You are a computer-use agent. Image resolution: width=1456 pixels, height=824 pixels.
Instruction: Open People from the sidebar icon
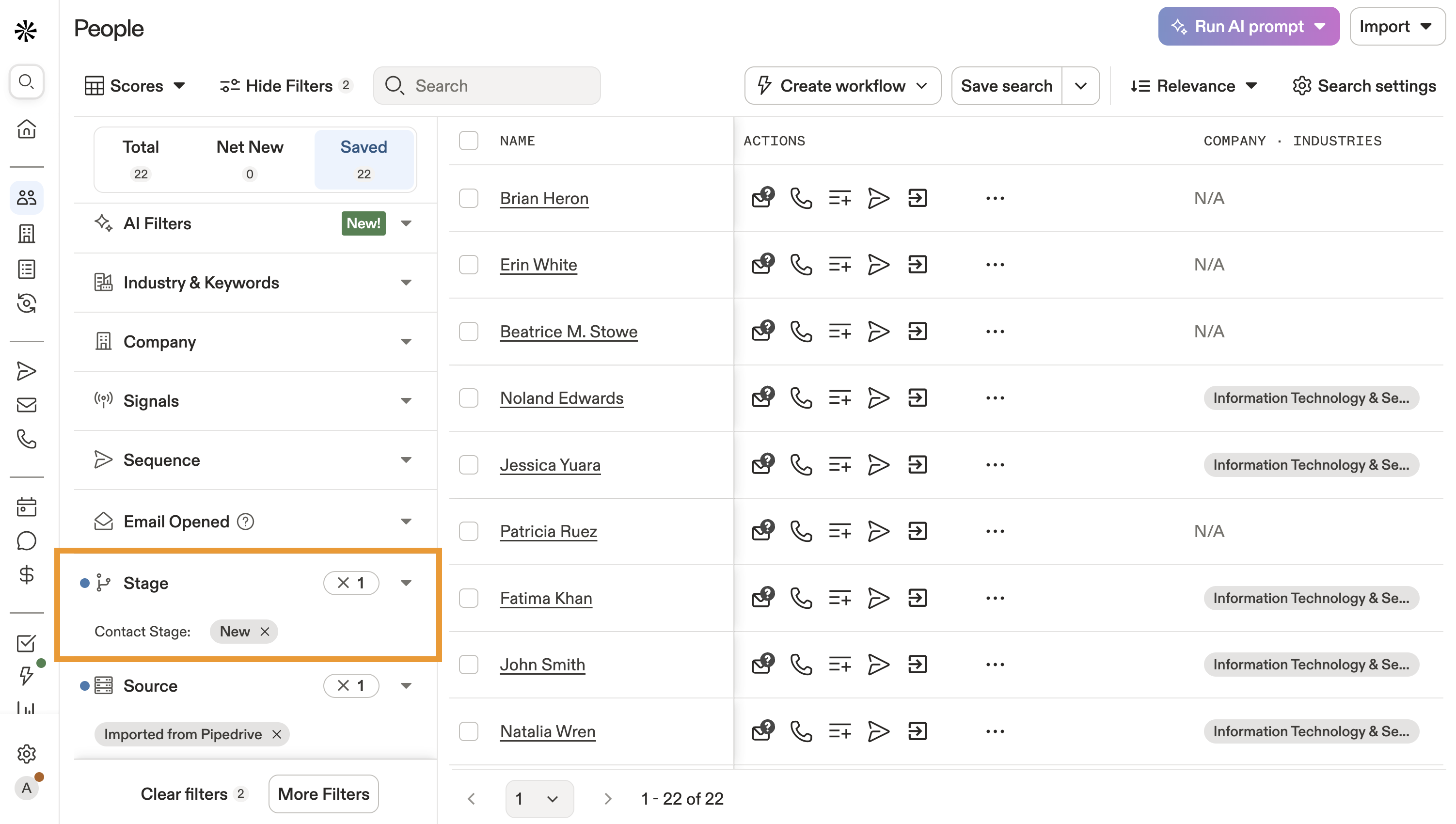point(27,197)
